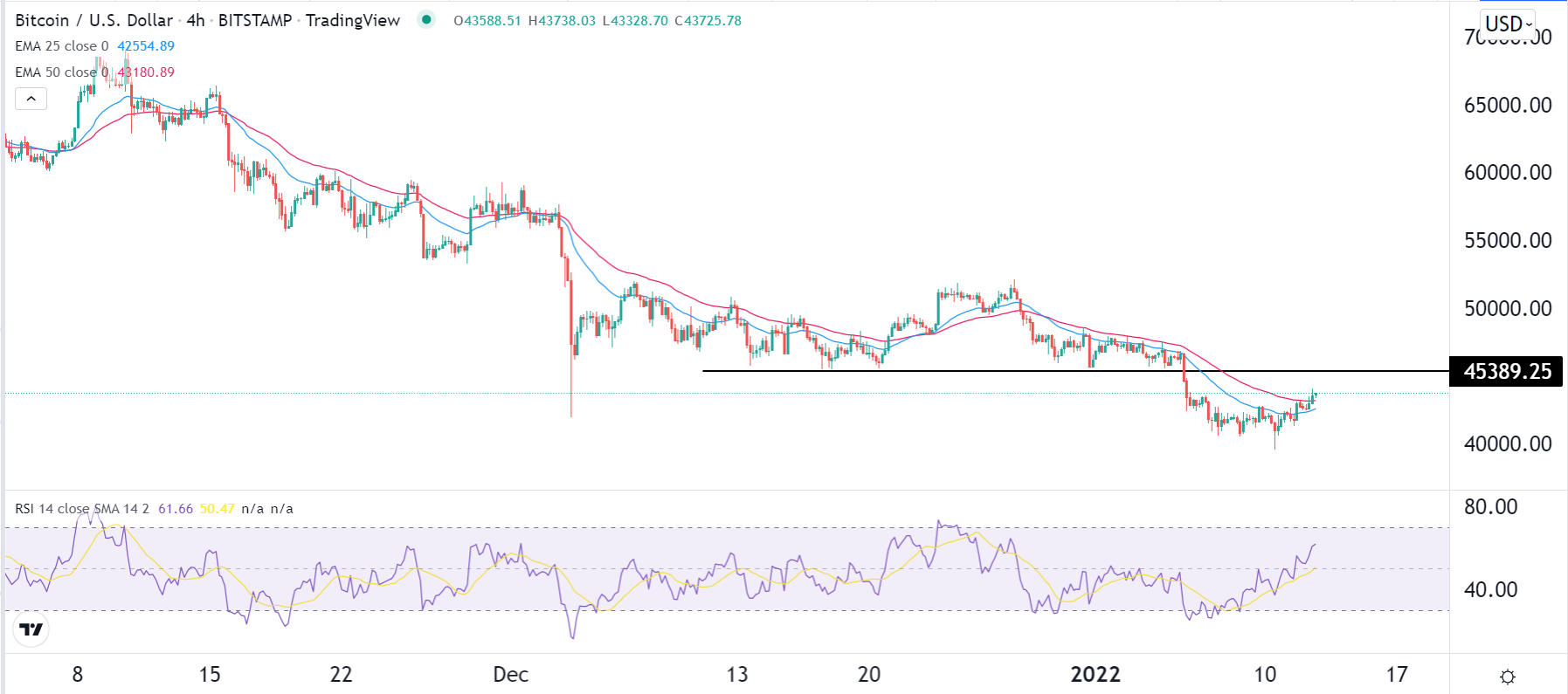The image size is (1568, 694).
Task: Click the TradingView text in title
Action: point(353,20)
